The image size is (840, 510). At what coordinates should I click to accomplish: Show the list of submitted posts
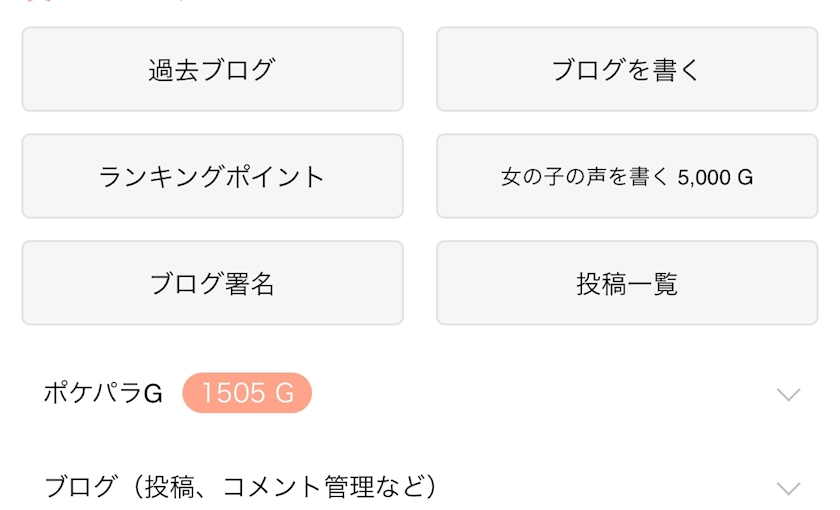[x=627, y=284]
